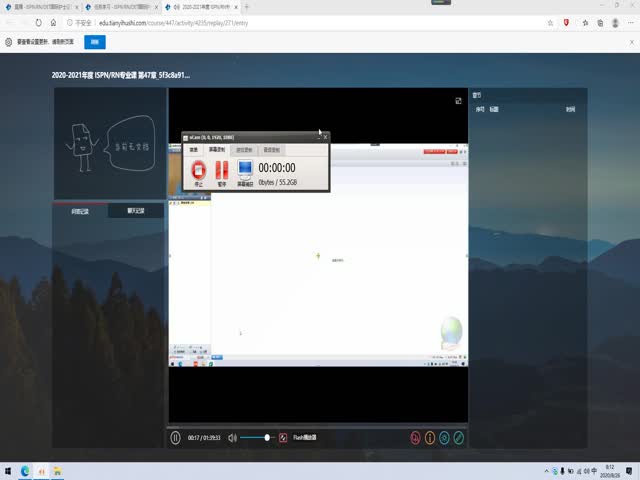Viewport: 640px width, 480px height.
Task: Select the second browser tab
Action: 120,6
